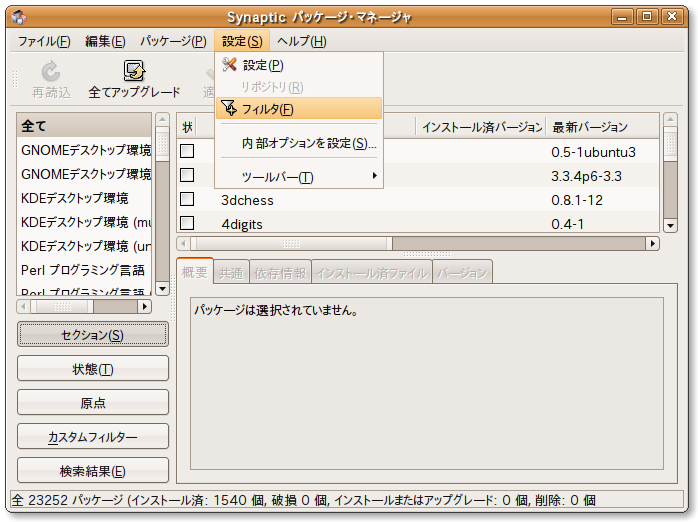Click the 4digits package name
The height and width of the screenshot is (522, 698).
[242, 224]
